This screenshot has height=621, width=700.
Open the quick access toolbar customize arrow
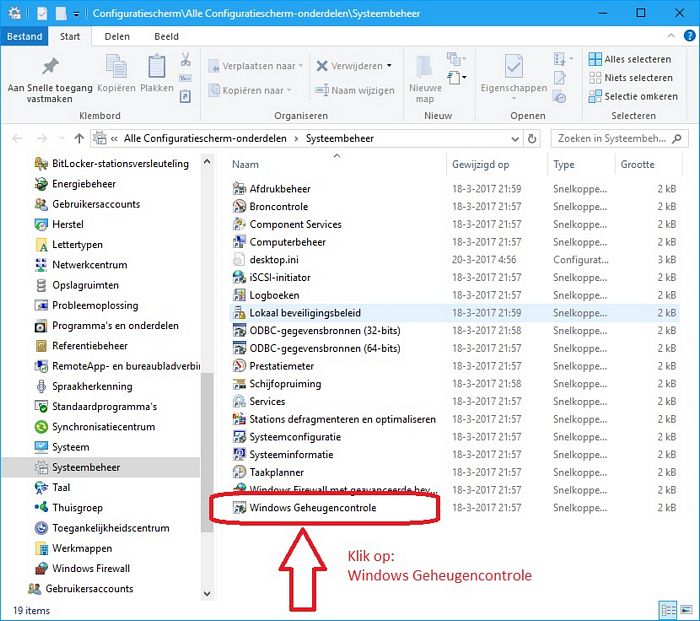click(x=76, y=14)
